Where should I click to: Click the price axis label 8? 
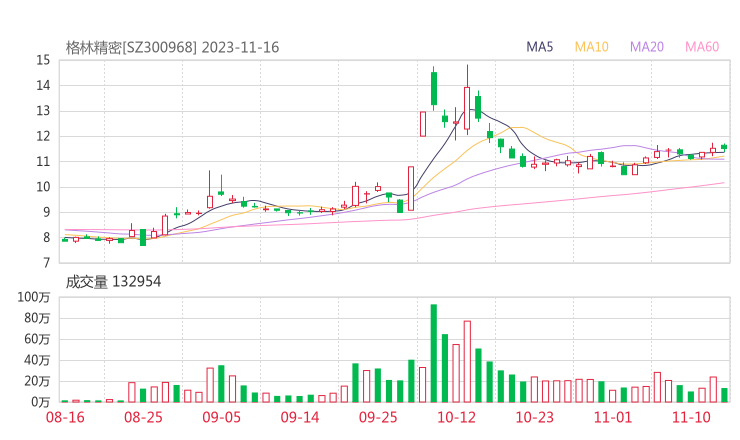click(x=46, y=237)
